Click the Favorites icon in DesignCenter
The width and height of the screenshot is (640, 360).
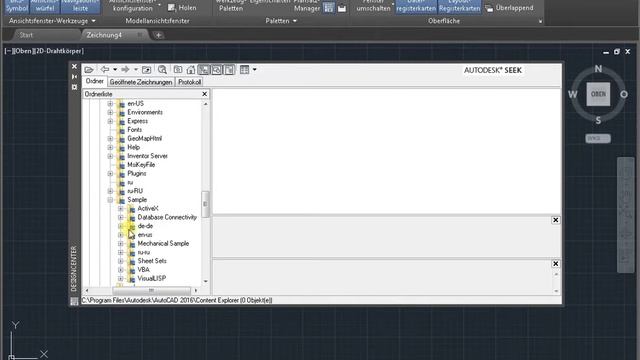pos(178,70)
